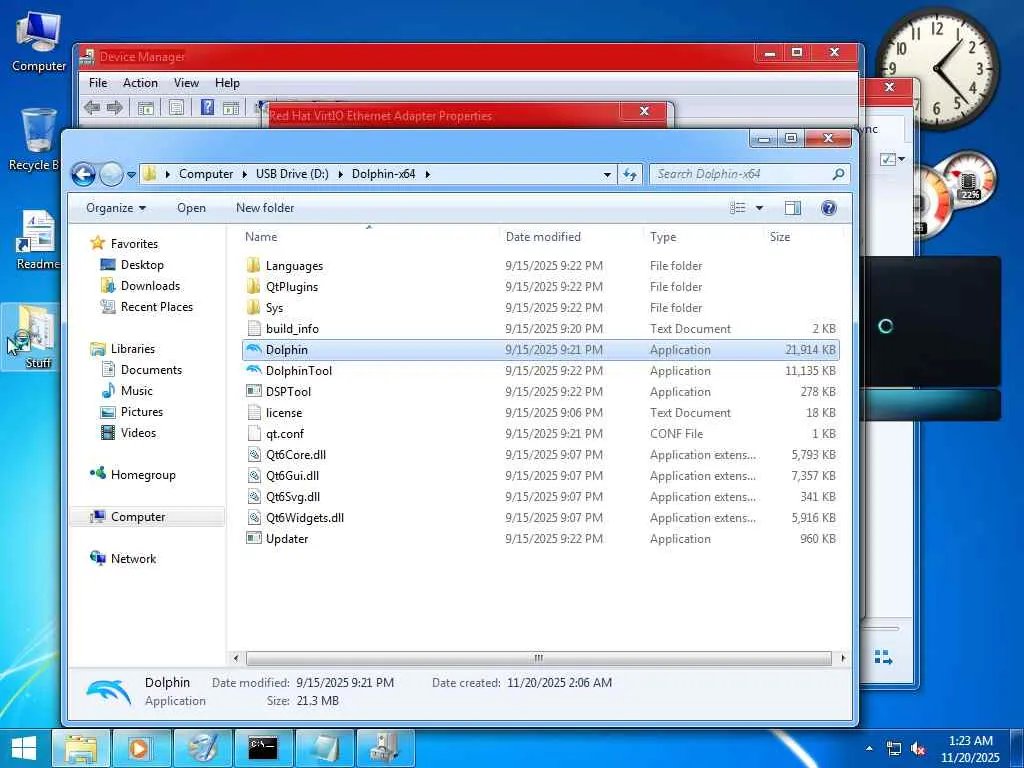Click the refresh button beside address bar
This screenshot has height=768, width=1024.
coord(630,174)
